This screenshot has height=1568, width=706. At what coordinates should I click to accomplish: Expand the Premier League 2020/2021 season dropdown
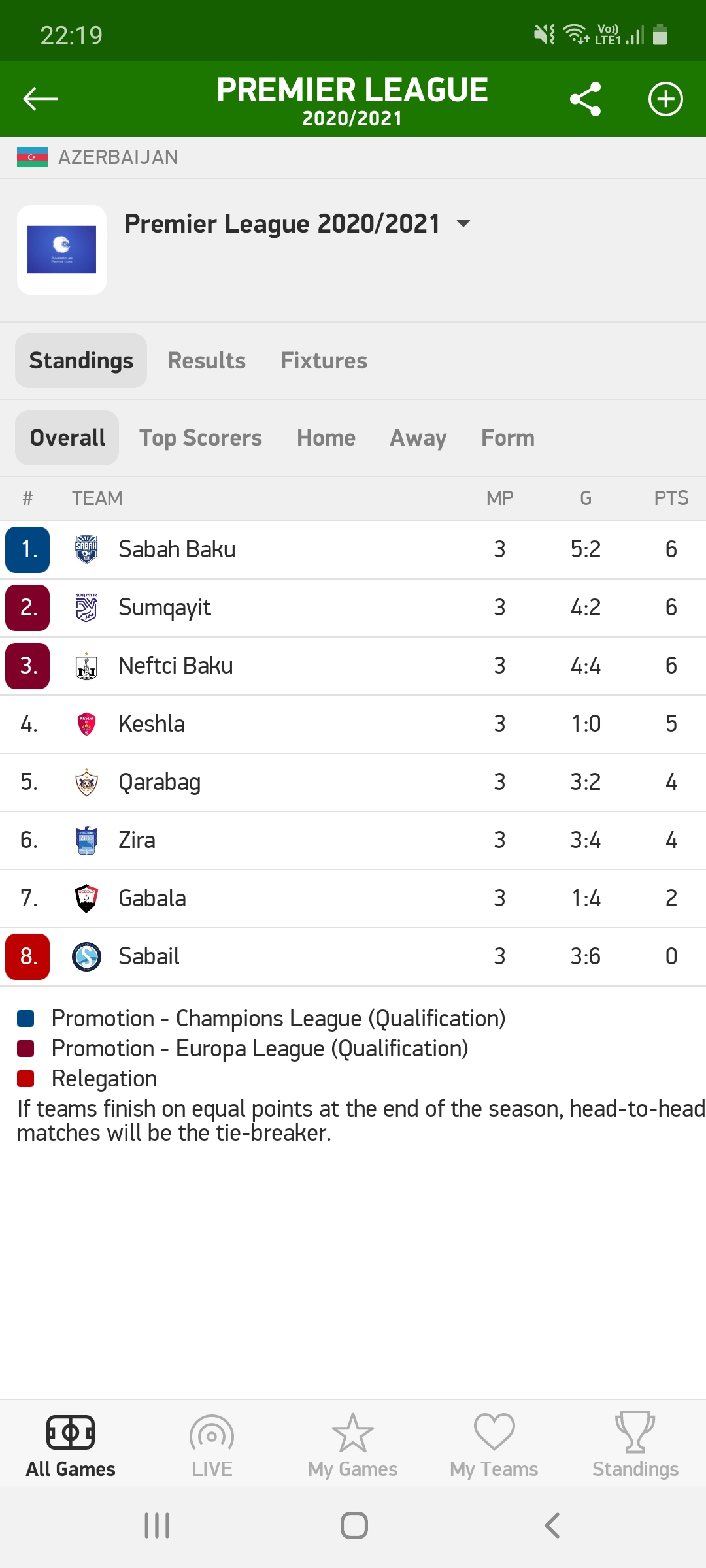[463, 224]
